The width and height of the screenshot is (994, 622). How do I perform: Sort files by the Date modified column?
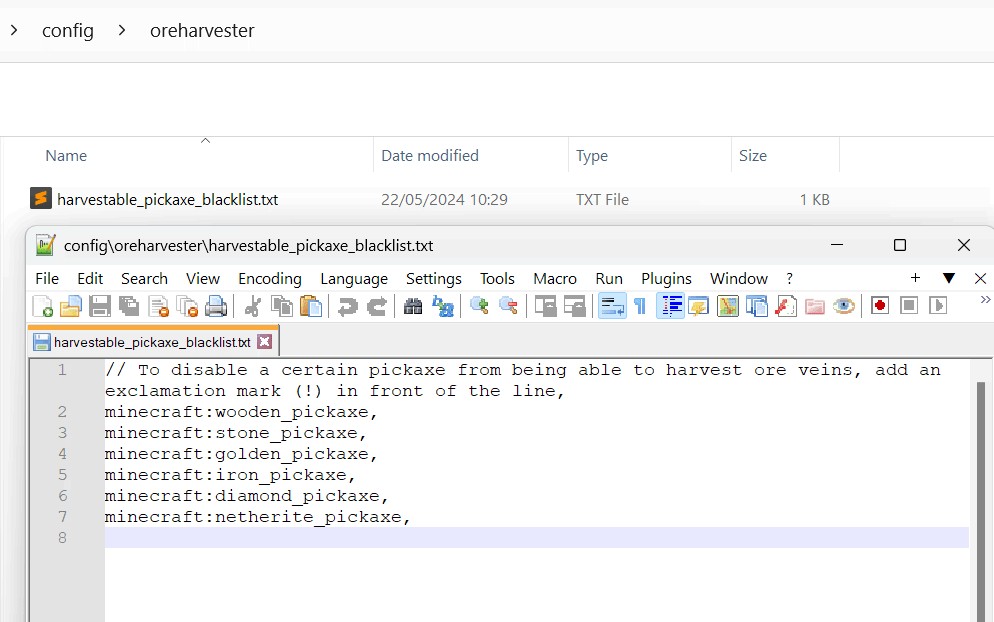[430, 156]
